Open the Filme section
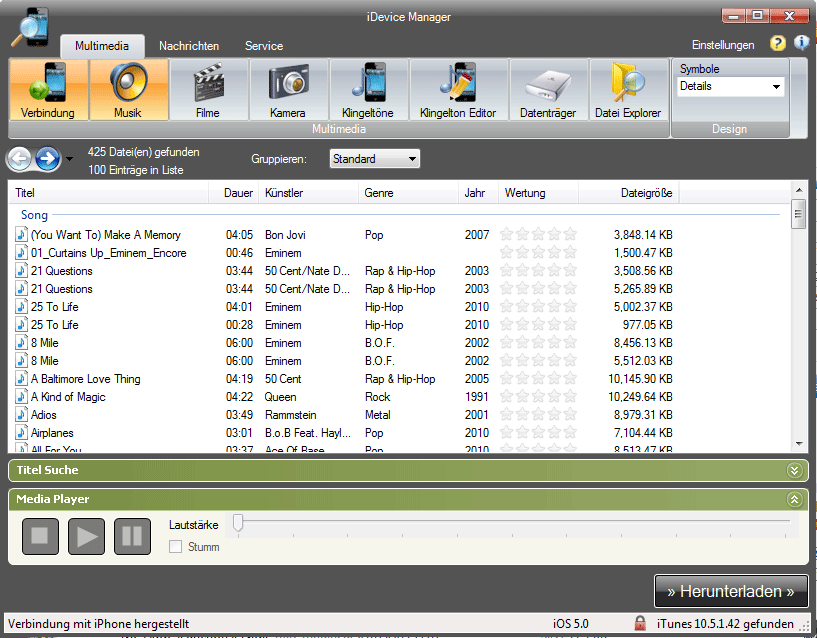The width and height of the screenshot is (817, 638). pos(208,90)
